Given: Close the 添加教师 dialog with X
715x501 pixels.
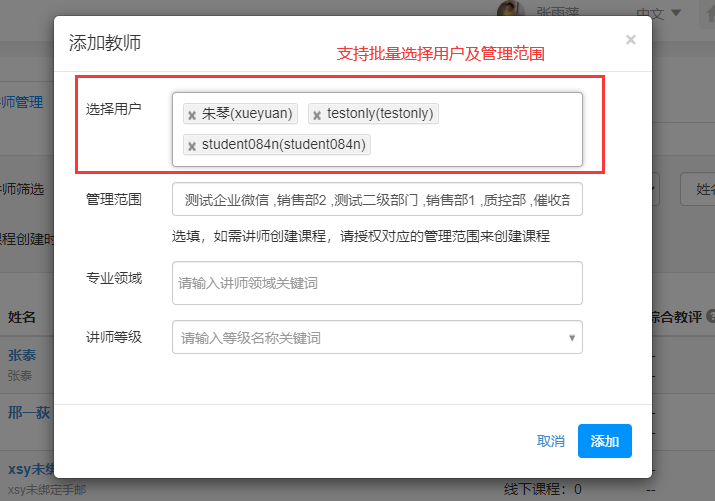Looking at the screenshot, I should point(630,40).
